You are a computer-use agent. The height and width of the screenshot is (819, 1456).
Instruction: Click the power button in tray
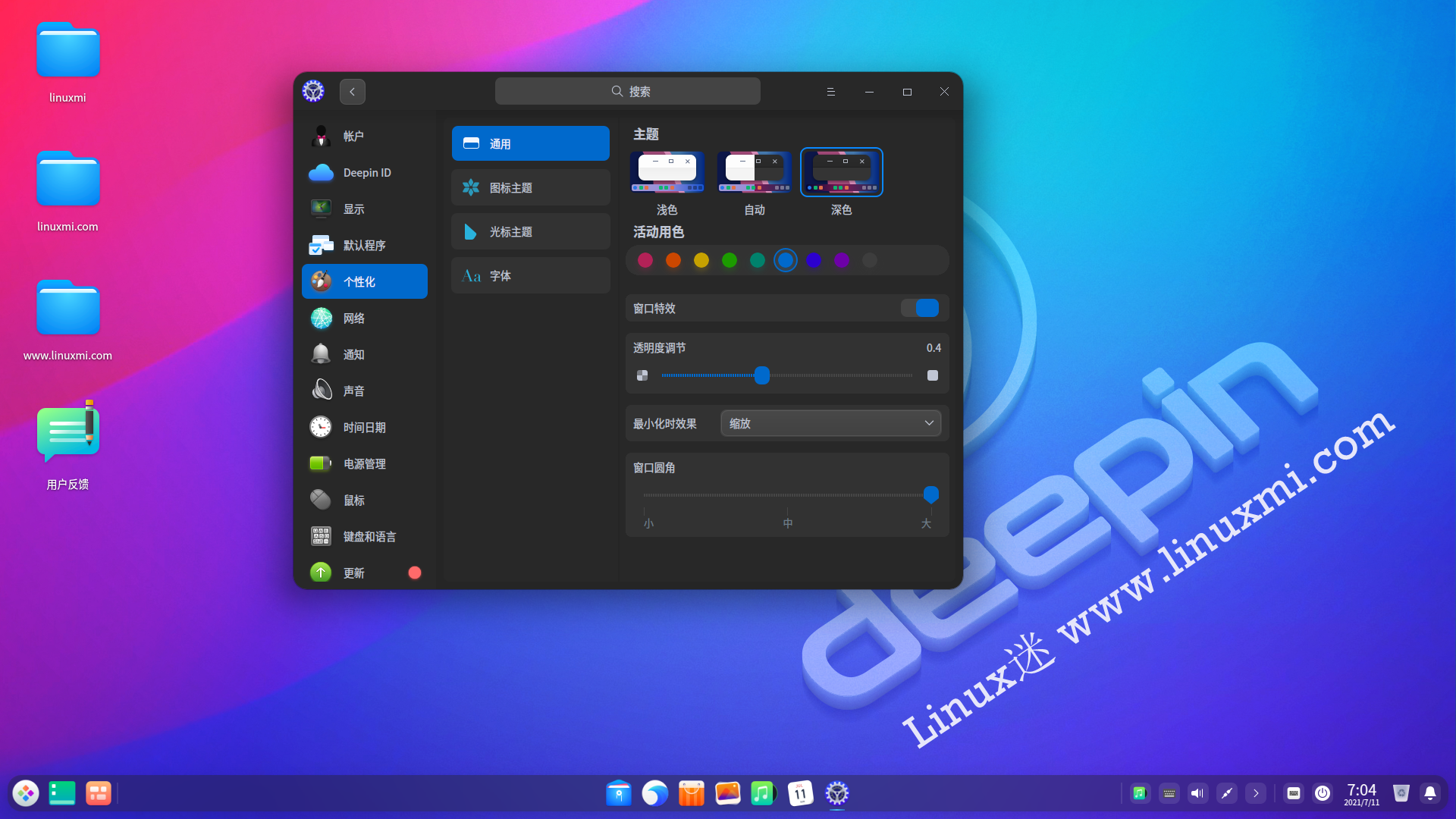point(1323,793)
